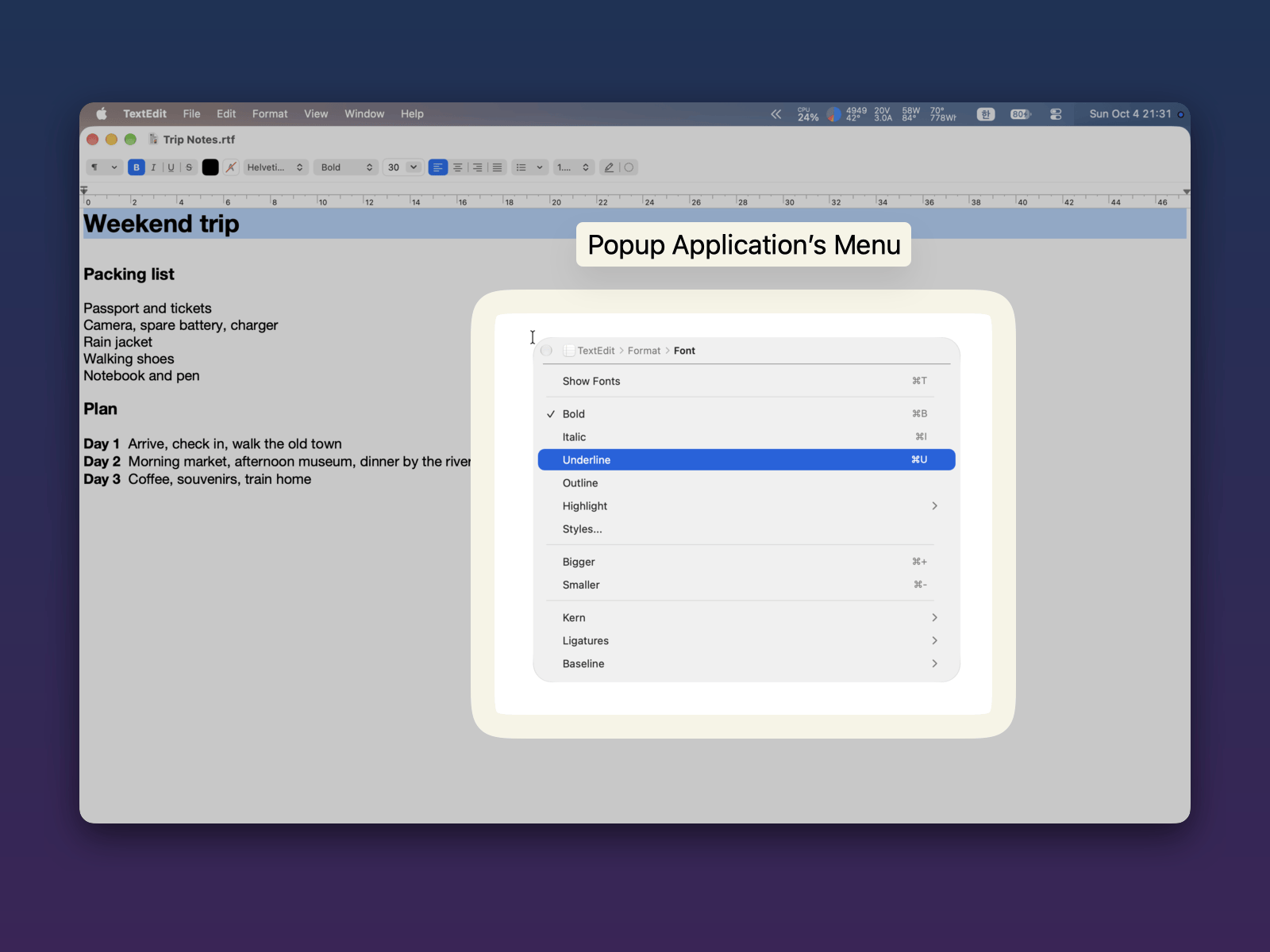Open Control Center icon in menu bar
The image size is (1270, 952).
coord(1056,114)
